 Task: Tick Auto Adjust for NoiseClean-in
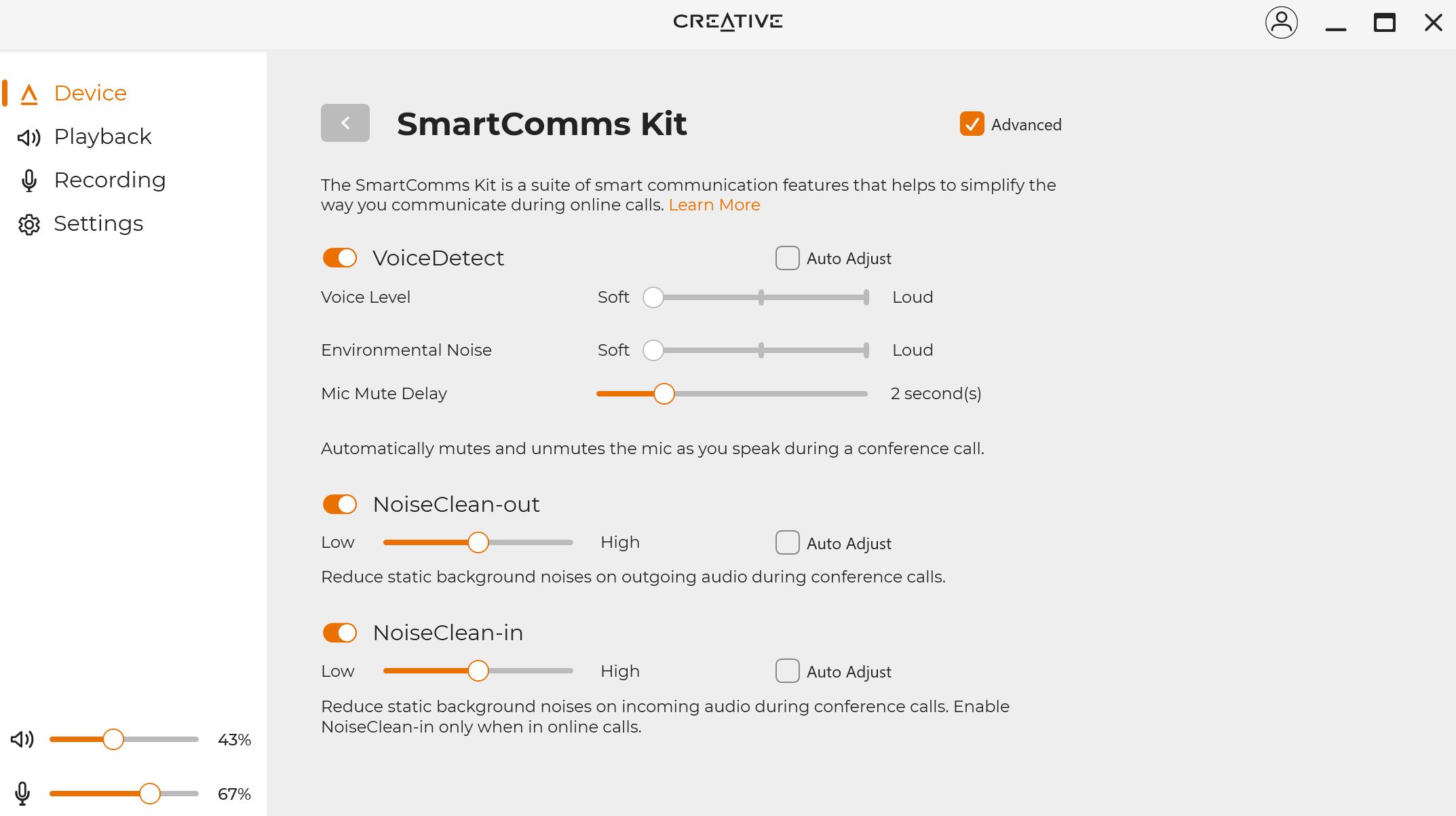pyautogui.click(x=787, y=671)
